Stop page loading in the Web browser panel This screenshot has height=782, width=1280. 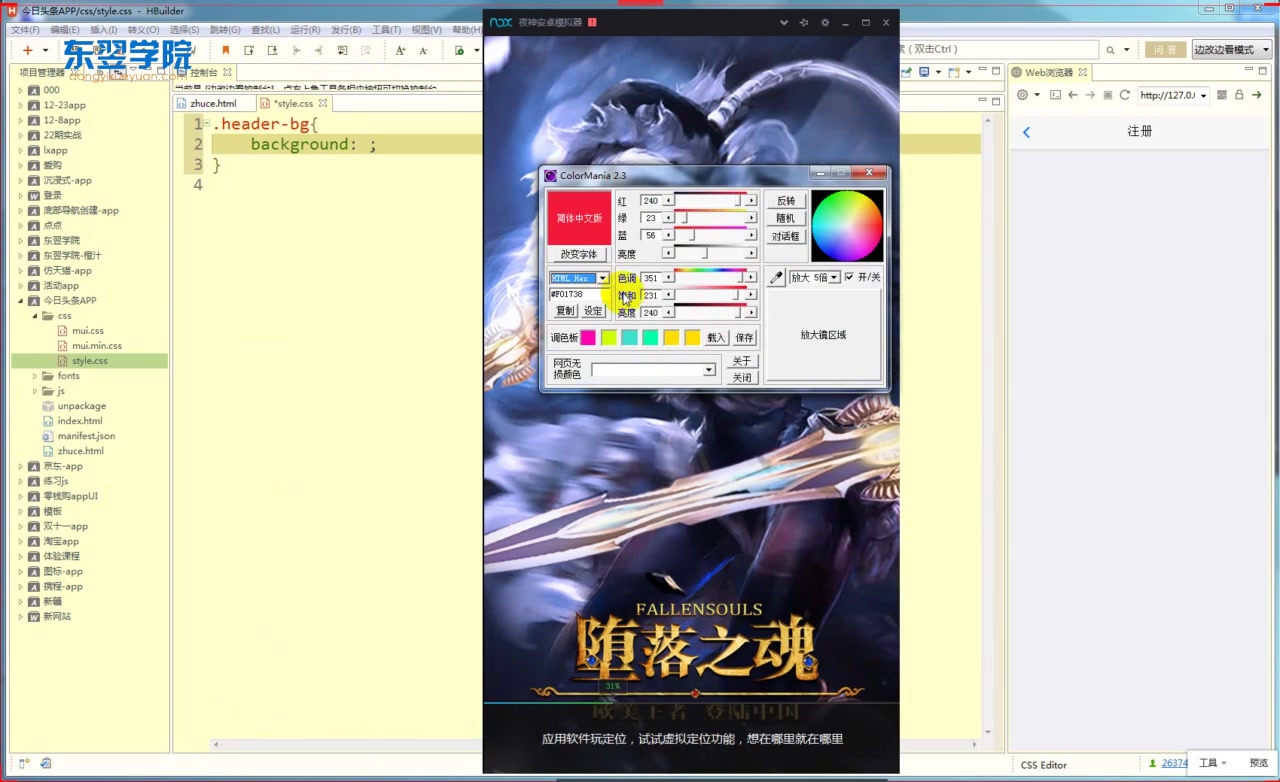(1108, 95)
